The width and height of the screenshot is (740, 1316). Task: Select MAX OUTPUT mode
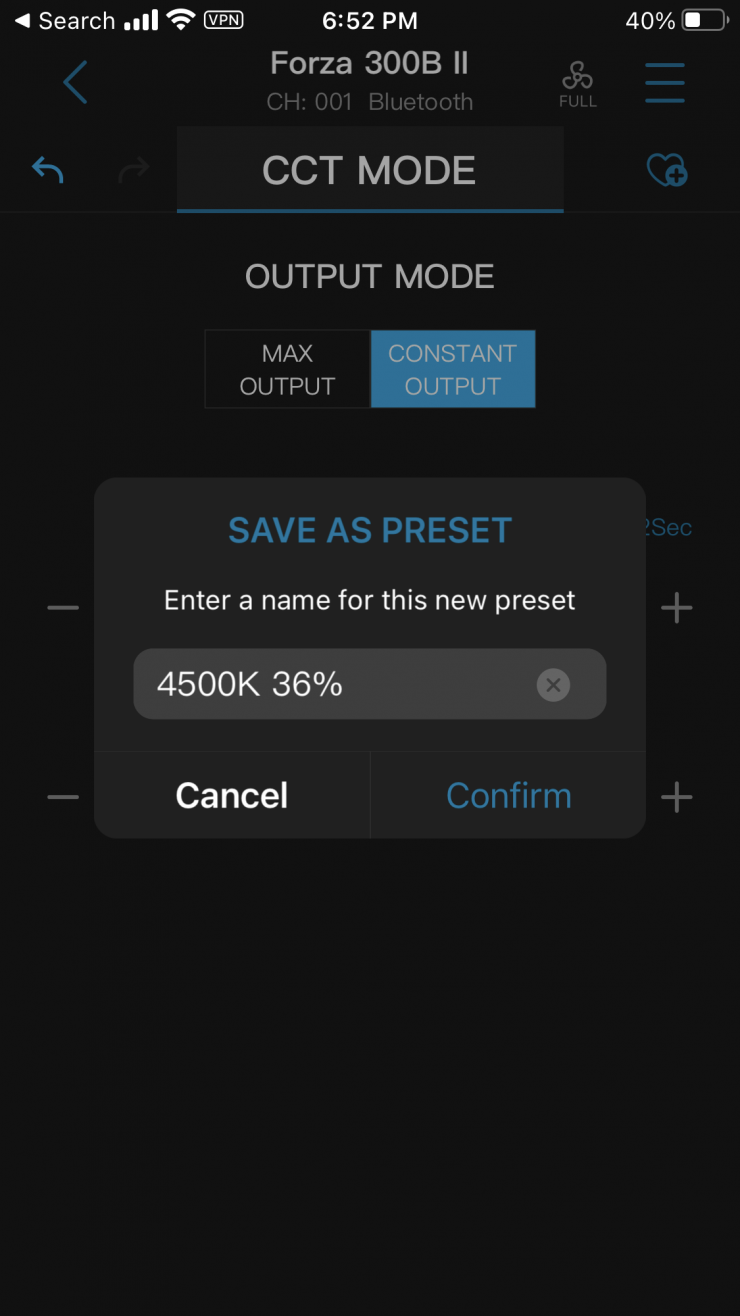(287, 369)
